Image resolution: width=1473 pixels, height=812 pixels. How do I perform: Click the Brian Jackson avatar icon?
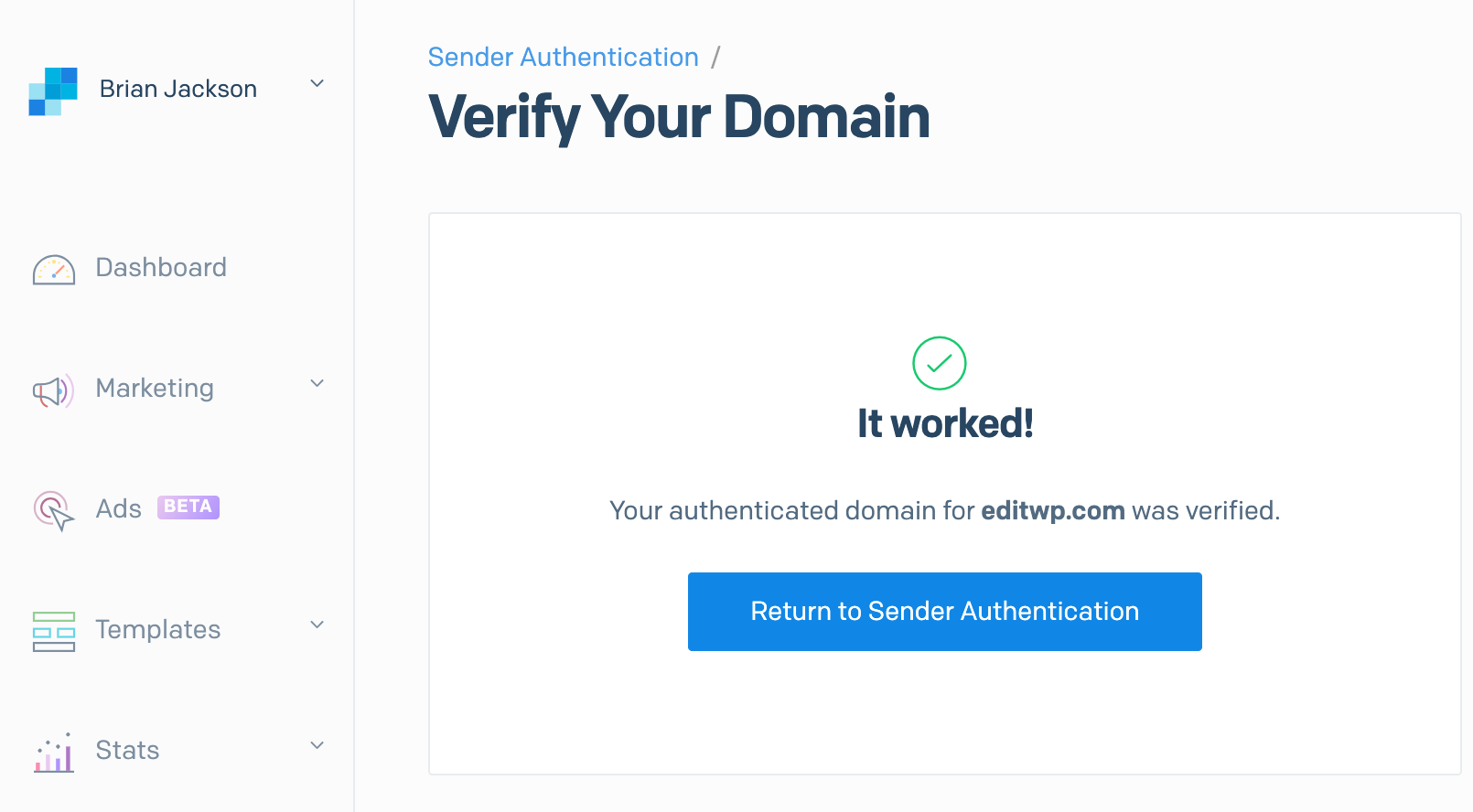[52, 89]
